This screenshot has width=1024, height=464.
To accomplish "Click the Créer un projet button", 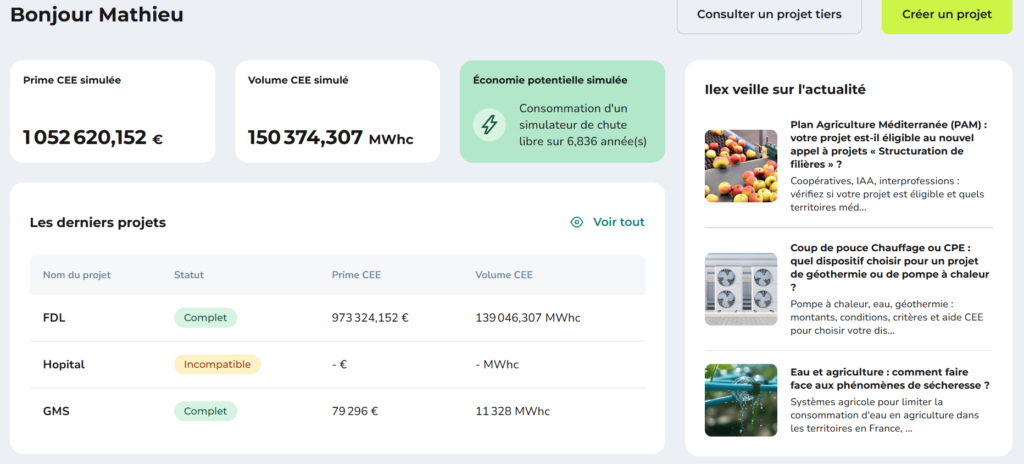I will [946, 14].
